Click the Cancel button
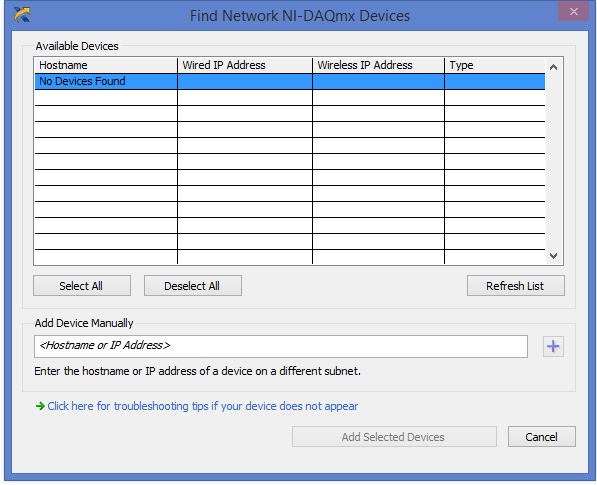 click(x=541, y=437)
